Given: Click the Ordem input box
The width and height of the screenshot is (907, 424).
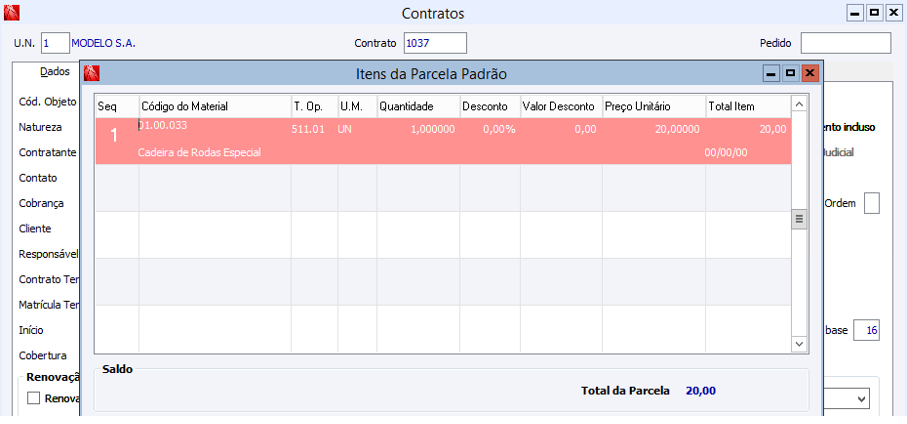Looking at the screenshot, I should [x=871, y=203].
